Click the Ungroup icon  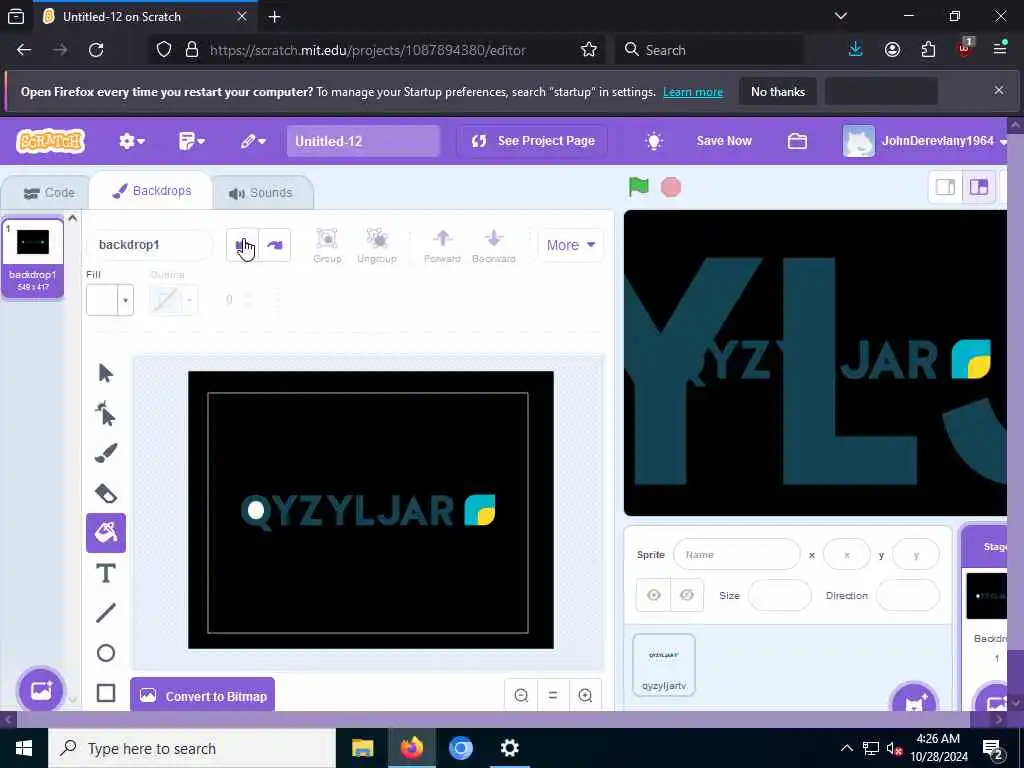click(x=377, y=246)
